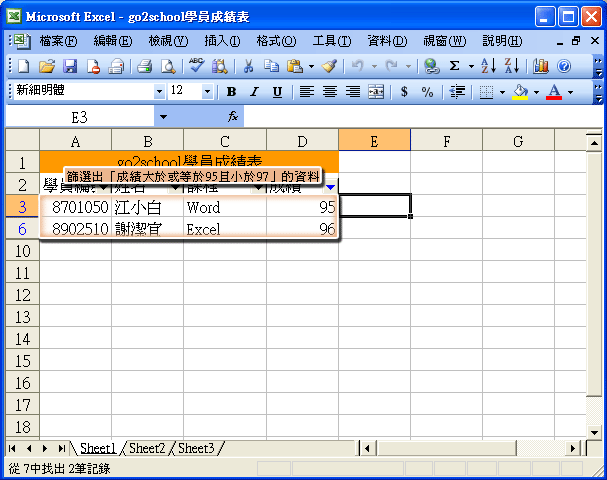Toggle Bold formatting
Screen dimensions: 607x480
(231, 91)
